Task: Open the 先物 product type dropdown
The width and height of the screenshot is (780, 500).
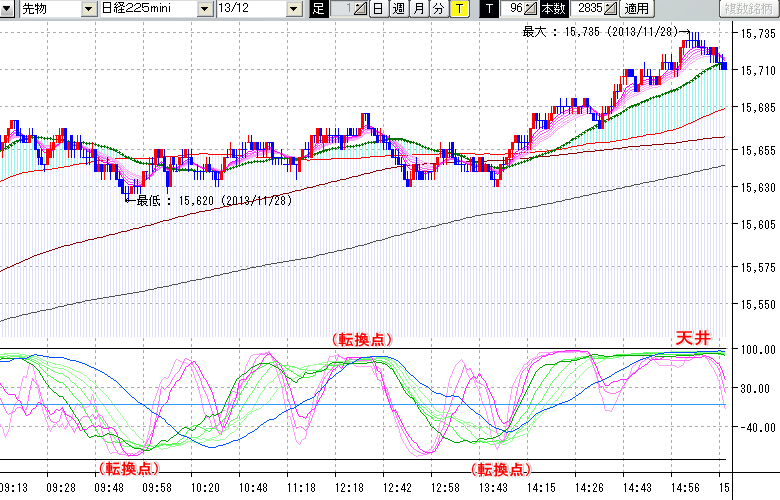Action: [89, 8]
